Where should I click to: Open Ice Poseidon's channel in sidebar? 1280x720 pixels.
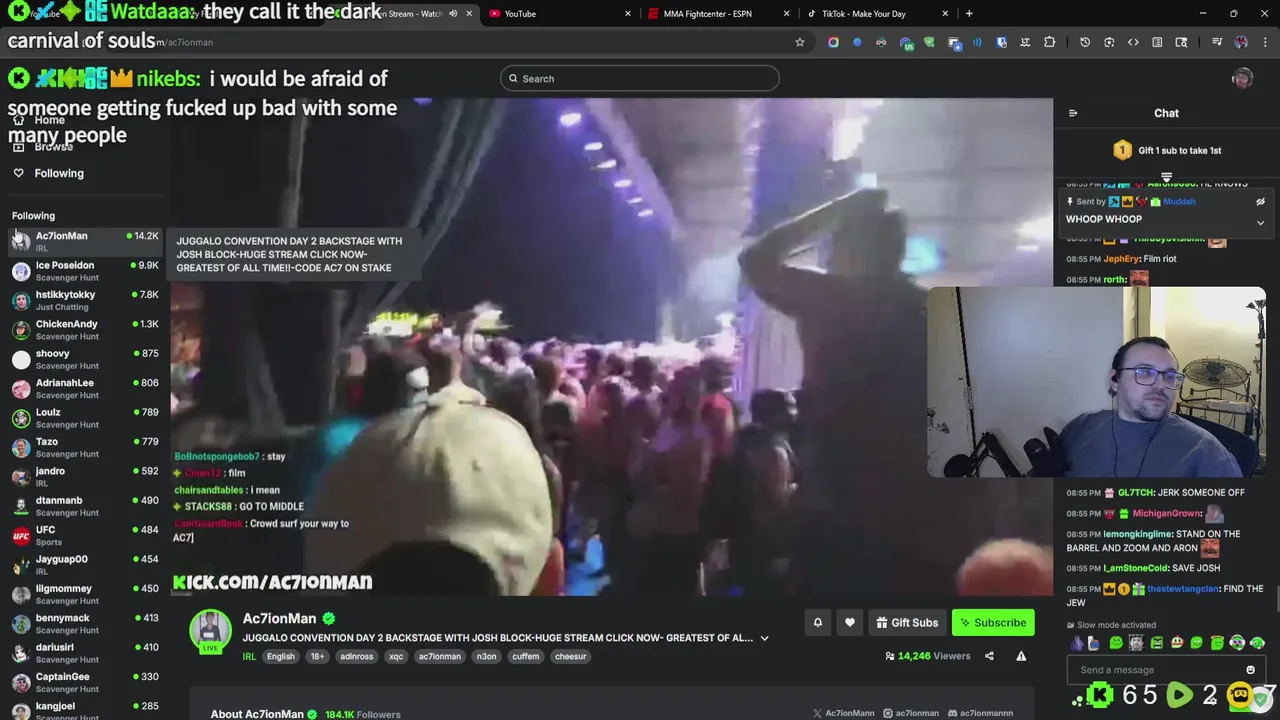(x=84, y=271)
